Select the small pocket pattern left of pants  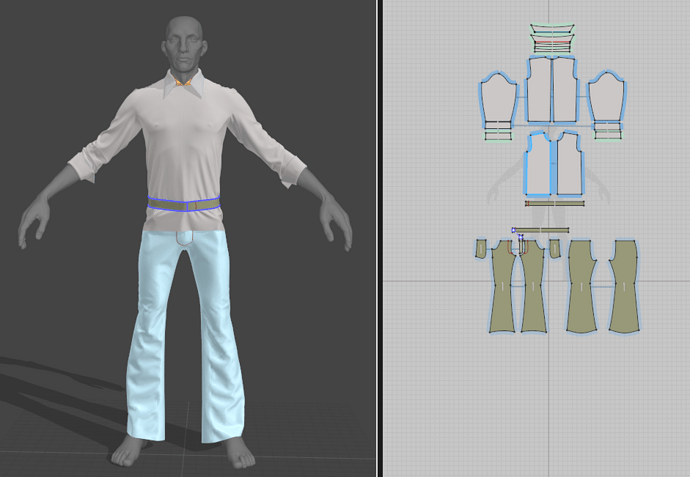pyautogui.click(x=481, y=249)
